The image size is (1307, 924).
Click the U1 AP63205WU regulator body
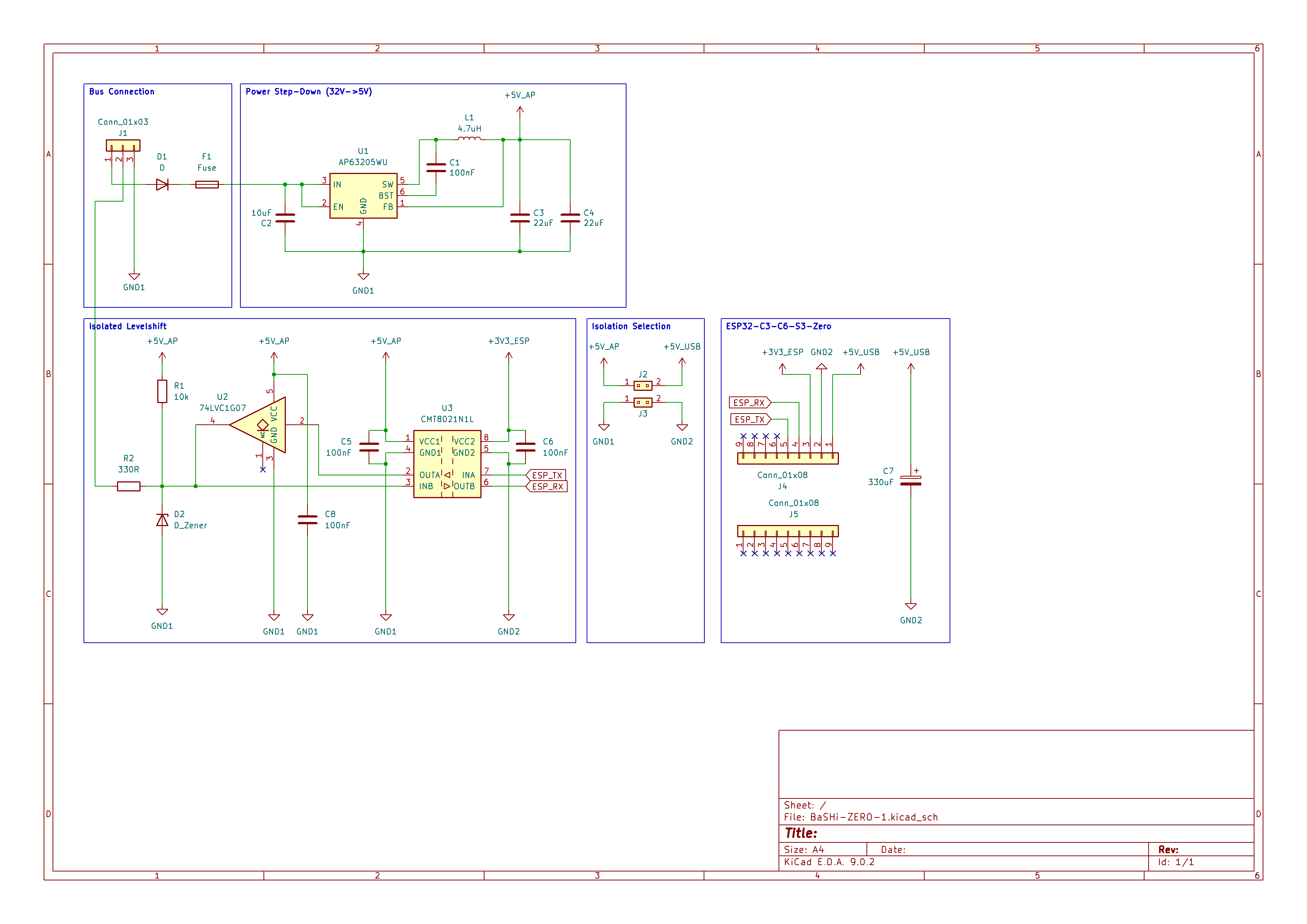pyautogui.click(x=363, y=196)
